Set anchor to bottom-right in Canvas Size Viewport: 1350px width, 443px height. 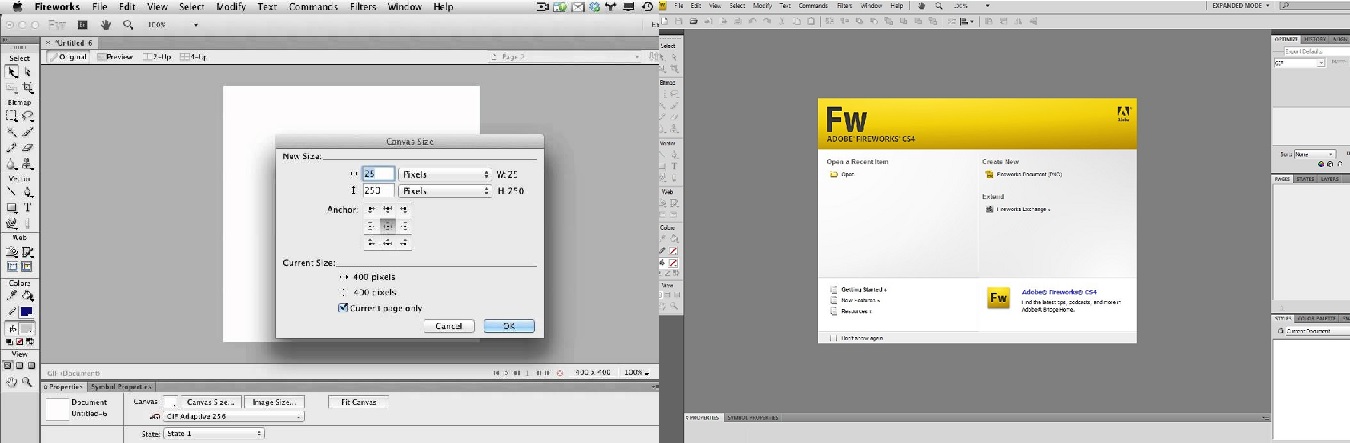[x=404, y=242]
